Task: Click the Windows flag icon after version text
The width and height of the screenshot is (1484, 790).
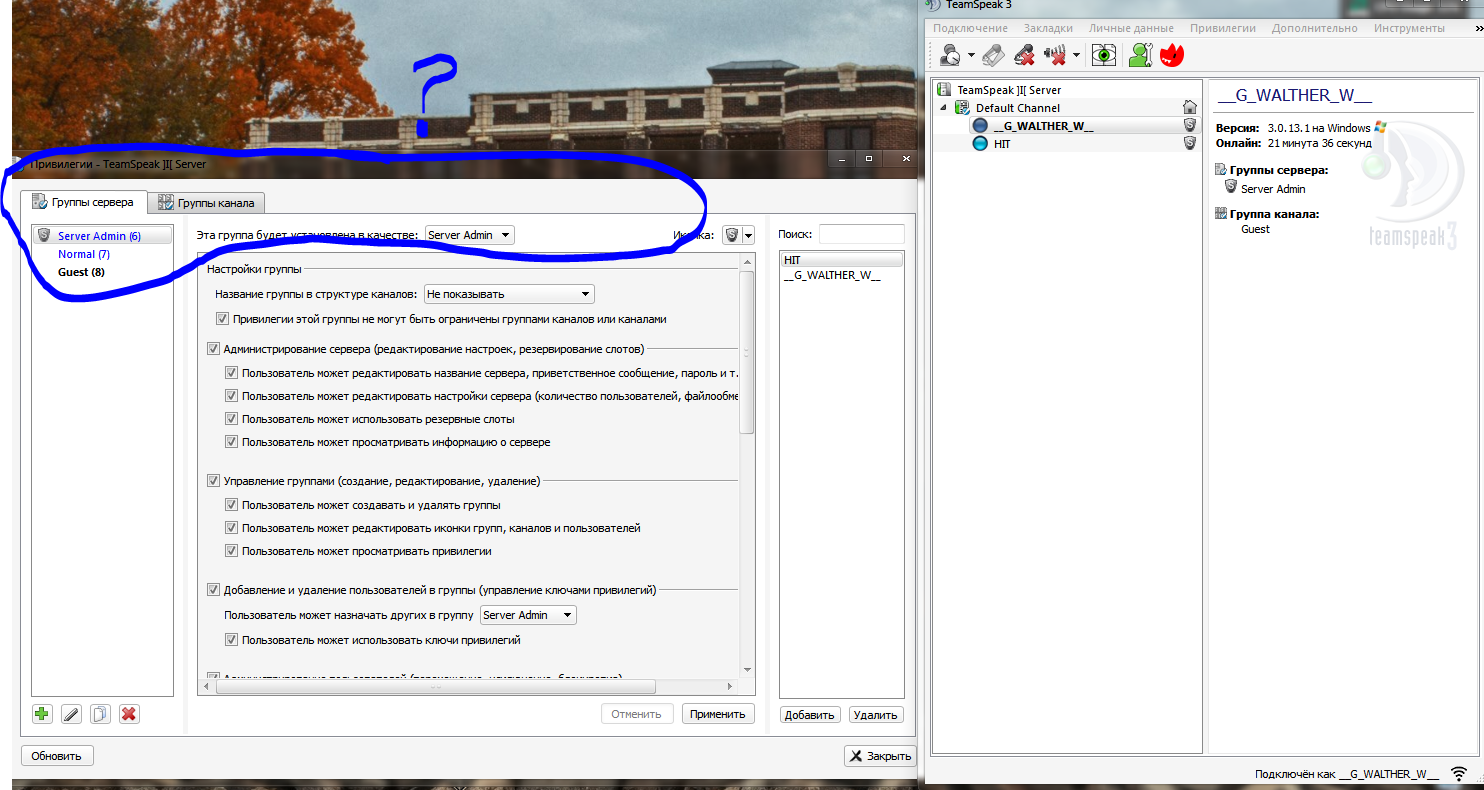Action: [x=1380, y=128]
